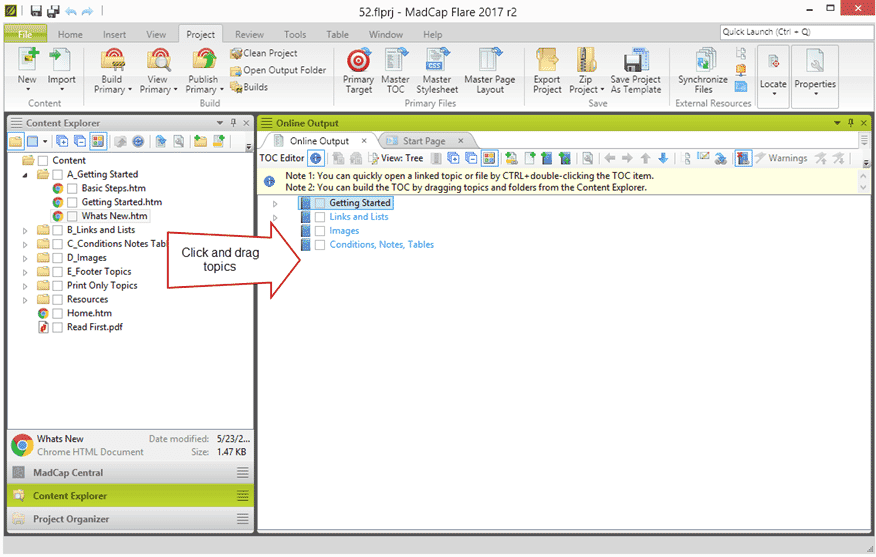Click the View Primary icon

159,60
